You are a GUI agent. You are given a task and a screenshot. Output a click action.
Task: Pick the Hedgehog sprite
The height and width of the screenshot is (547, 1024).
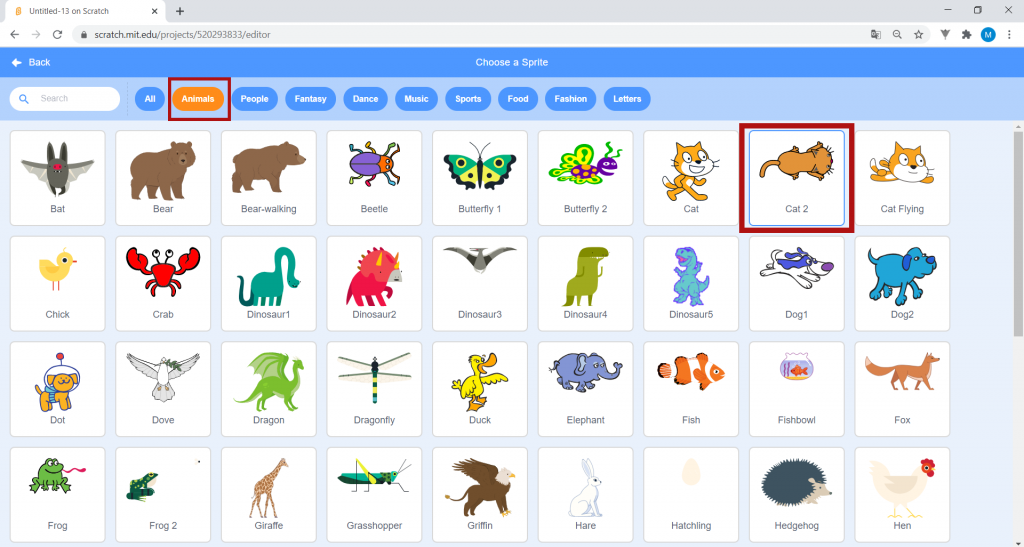click(x=797, y=495)
